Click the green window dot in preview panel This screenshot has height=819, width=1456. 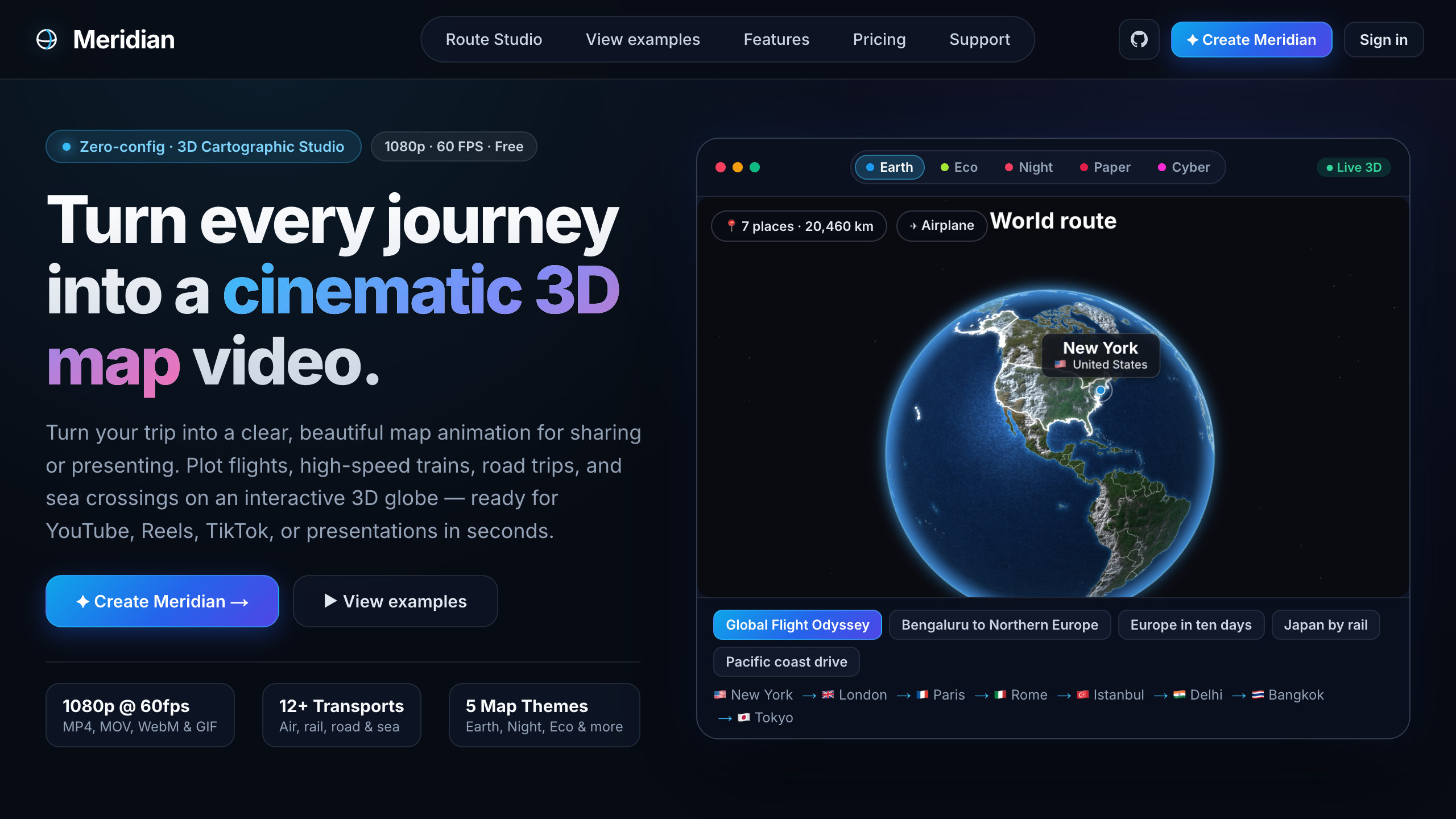coord(755,167)
